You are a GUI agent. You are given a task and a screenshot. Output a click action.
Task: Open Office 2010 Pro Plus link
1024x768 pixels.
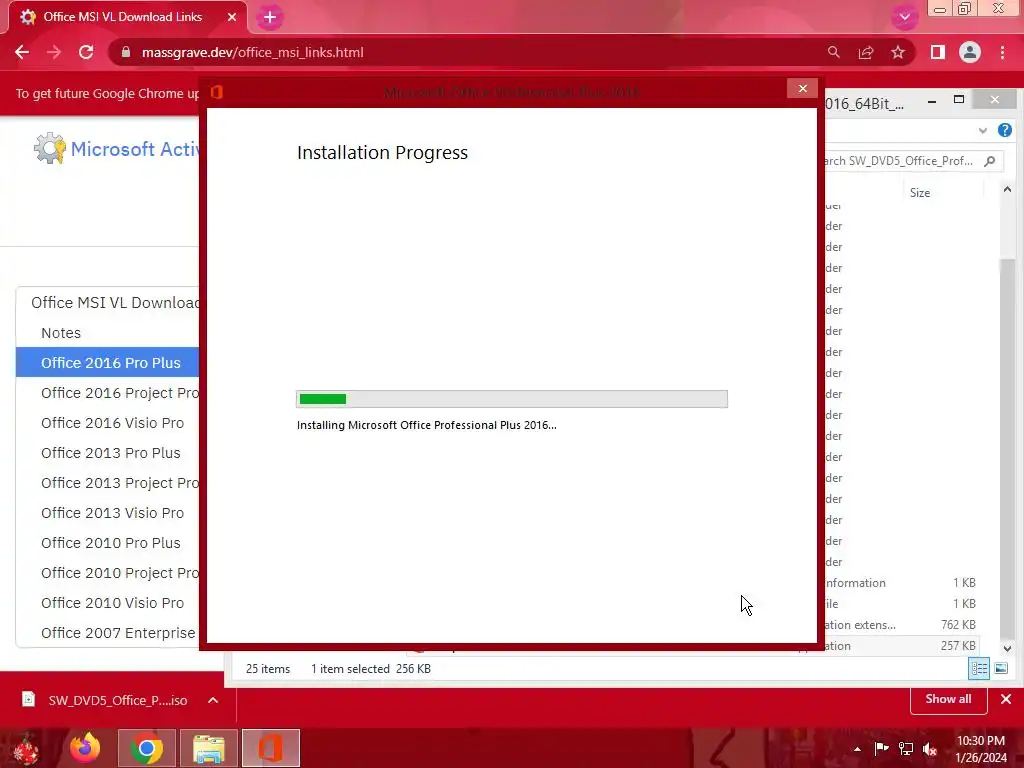click(110, 543)
